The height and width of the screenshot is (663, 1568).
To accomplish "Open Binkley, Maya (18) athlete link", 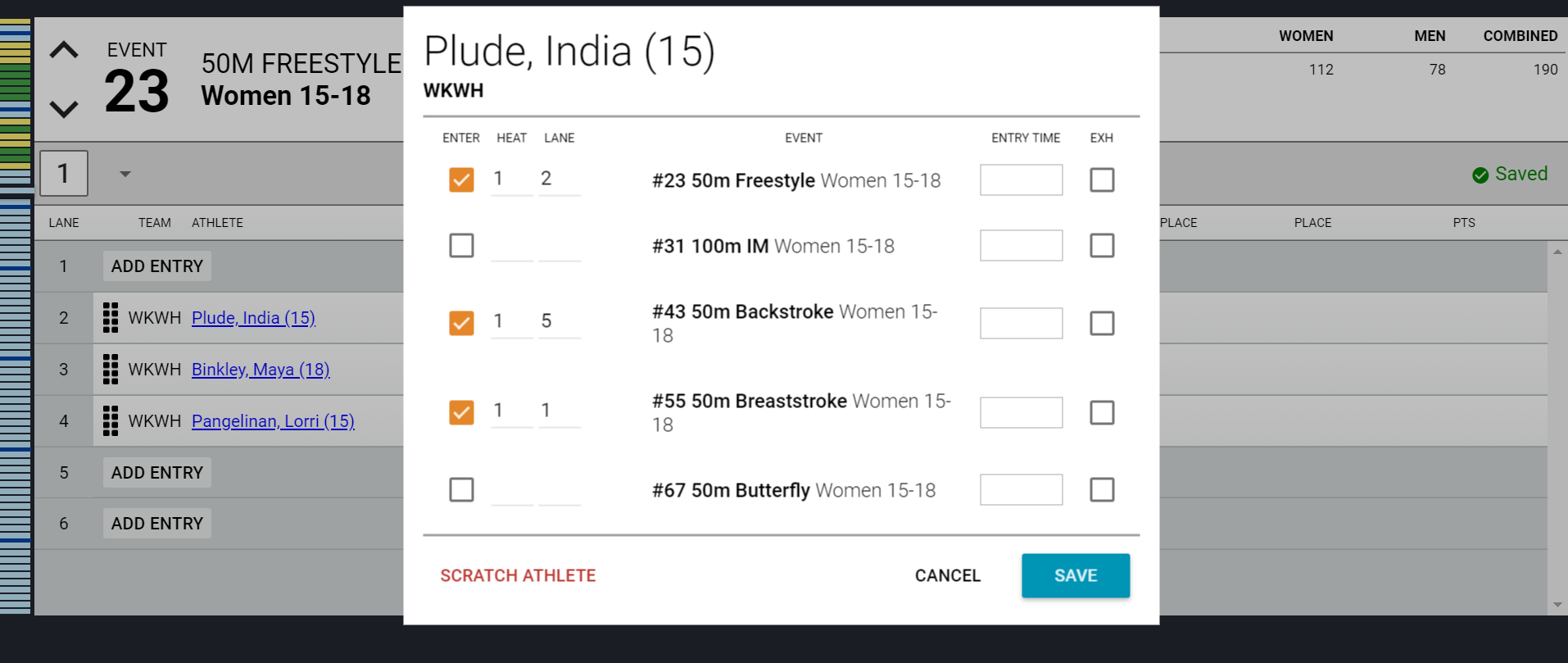I will [261, 370].
